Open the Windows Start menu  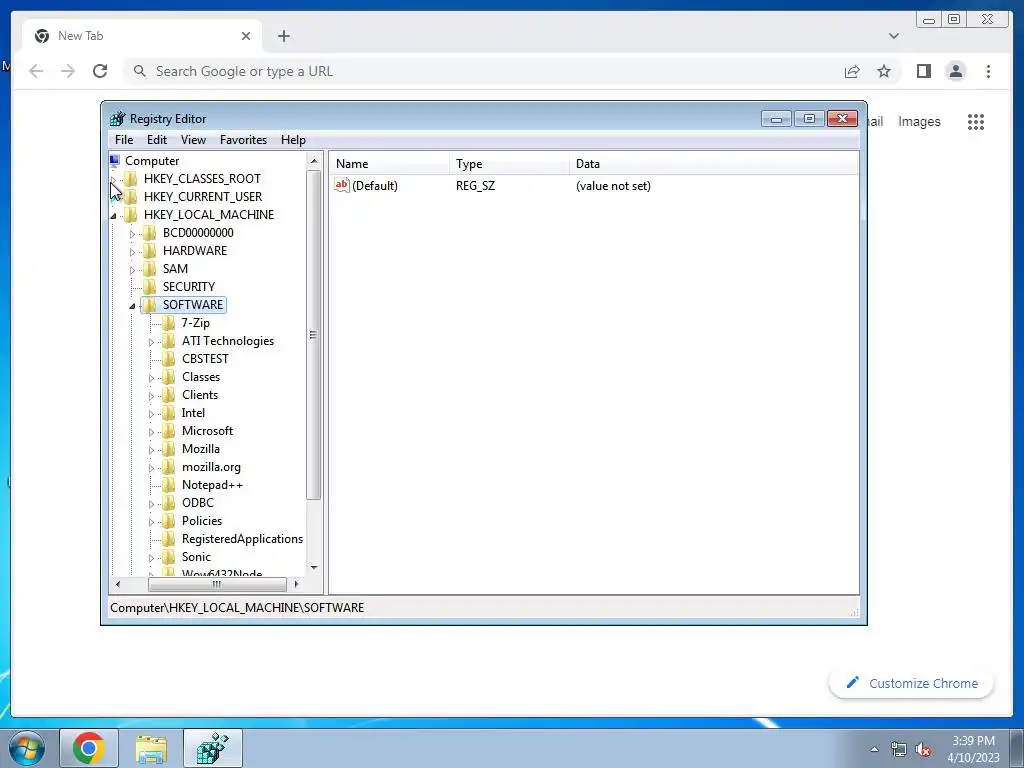[26, 748]
